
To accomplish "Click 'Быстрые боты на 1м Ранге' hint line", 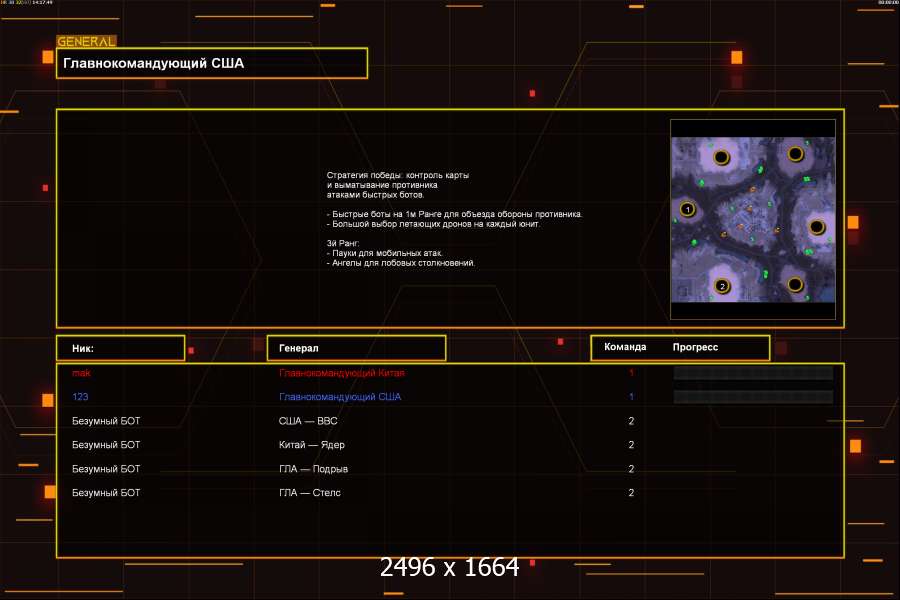I will pos(455,214).
